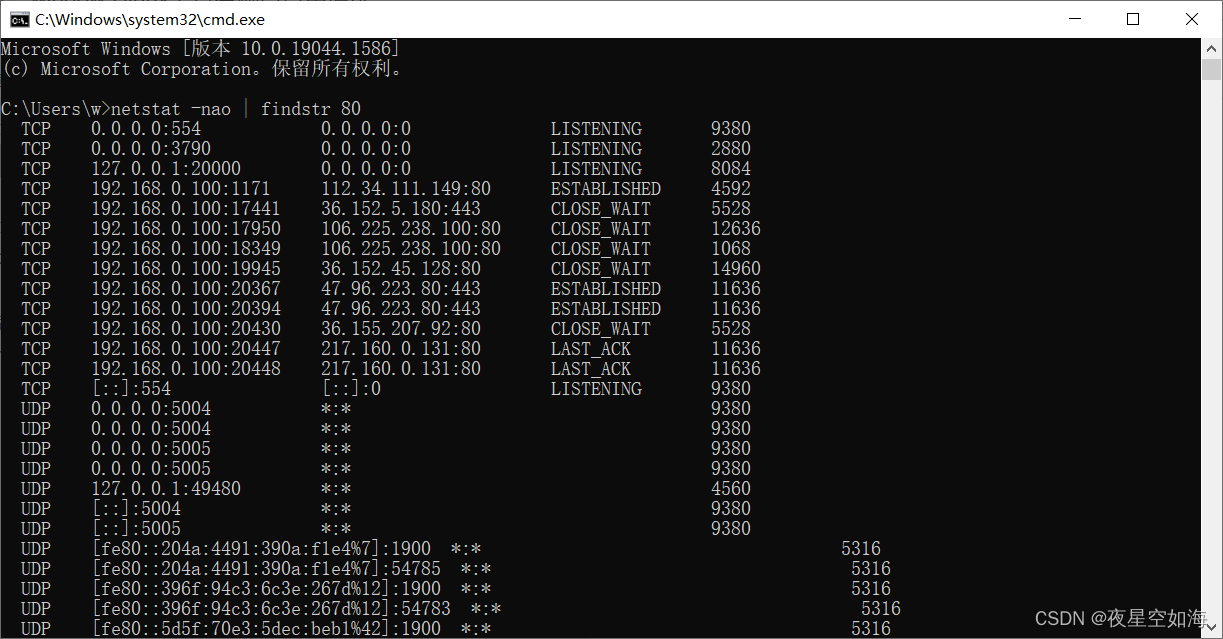
Task: Click local address 192.168.0.100:20394
Action: (186, 309)
